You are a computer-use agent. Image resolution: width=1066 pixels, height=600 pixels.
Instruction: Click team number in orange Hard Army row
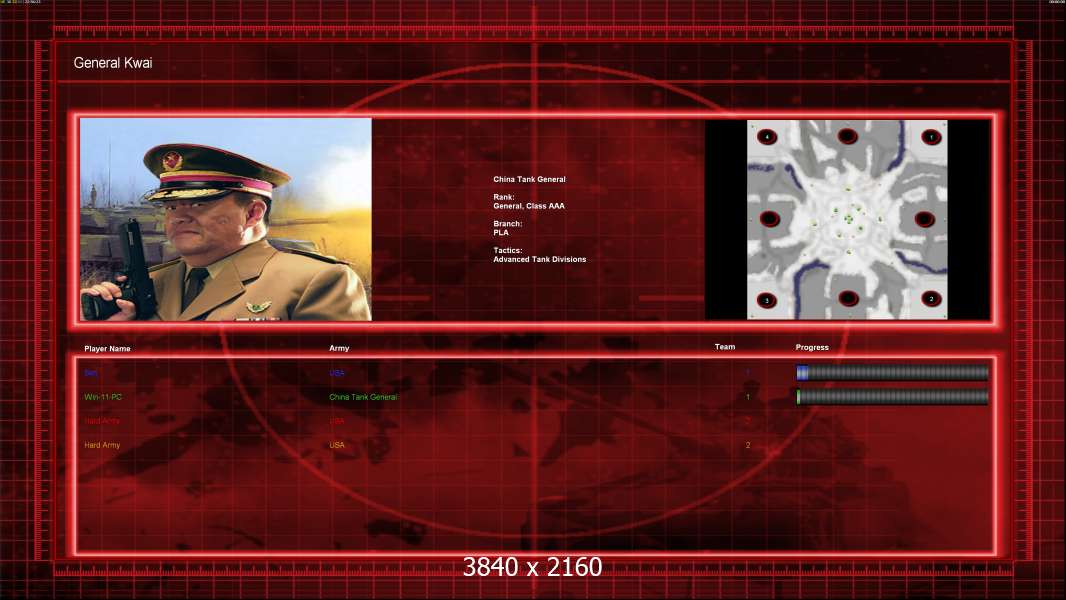coord(748,445)
